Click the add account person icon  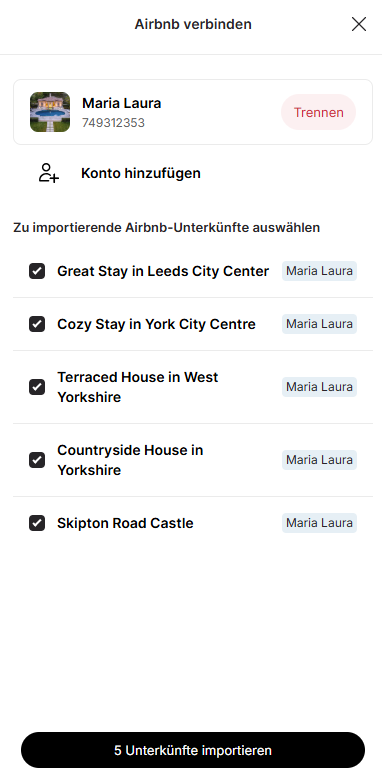click(49, 173)
